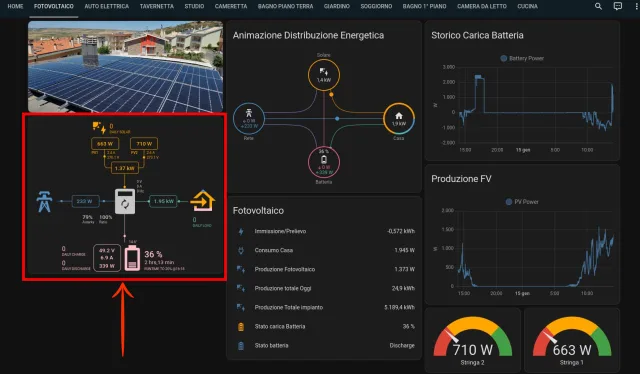Click the daily solar panel icon in the inverter card
The image size is (640, 374).
click(x=99, y=127)
